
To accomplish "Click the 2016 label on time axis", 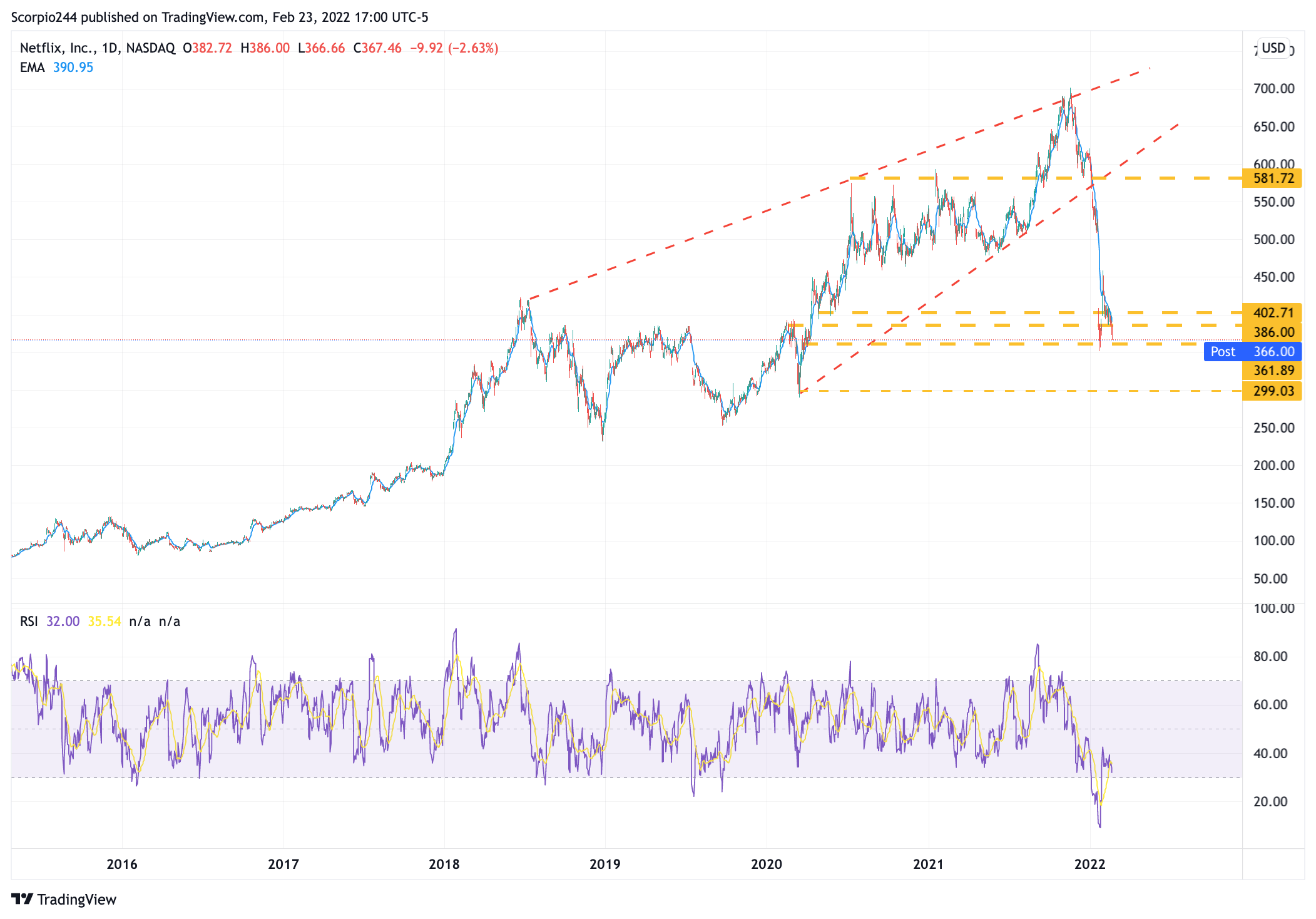I will coord(122,865).
